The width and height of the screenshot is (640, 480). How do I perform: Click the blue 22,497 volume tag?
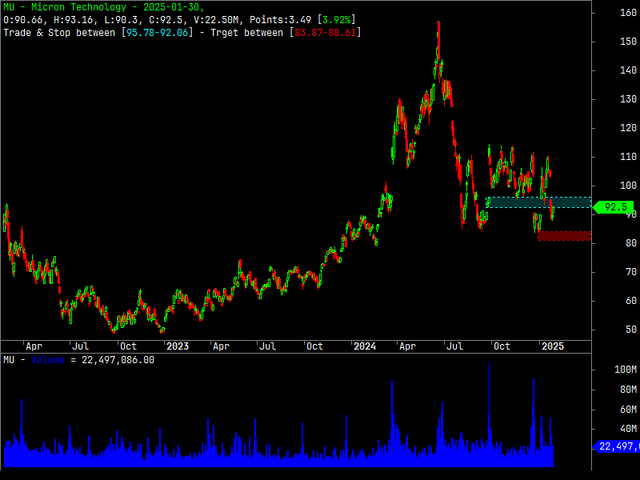[x=616, y=446]
